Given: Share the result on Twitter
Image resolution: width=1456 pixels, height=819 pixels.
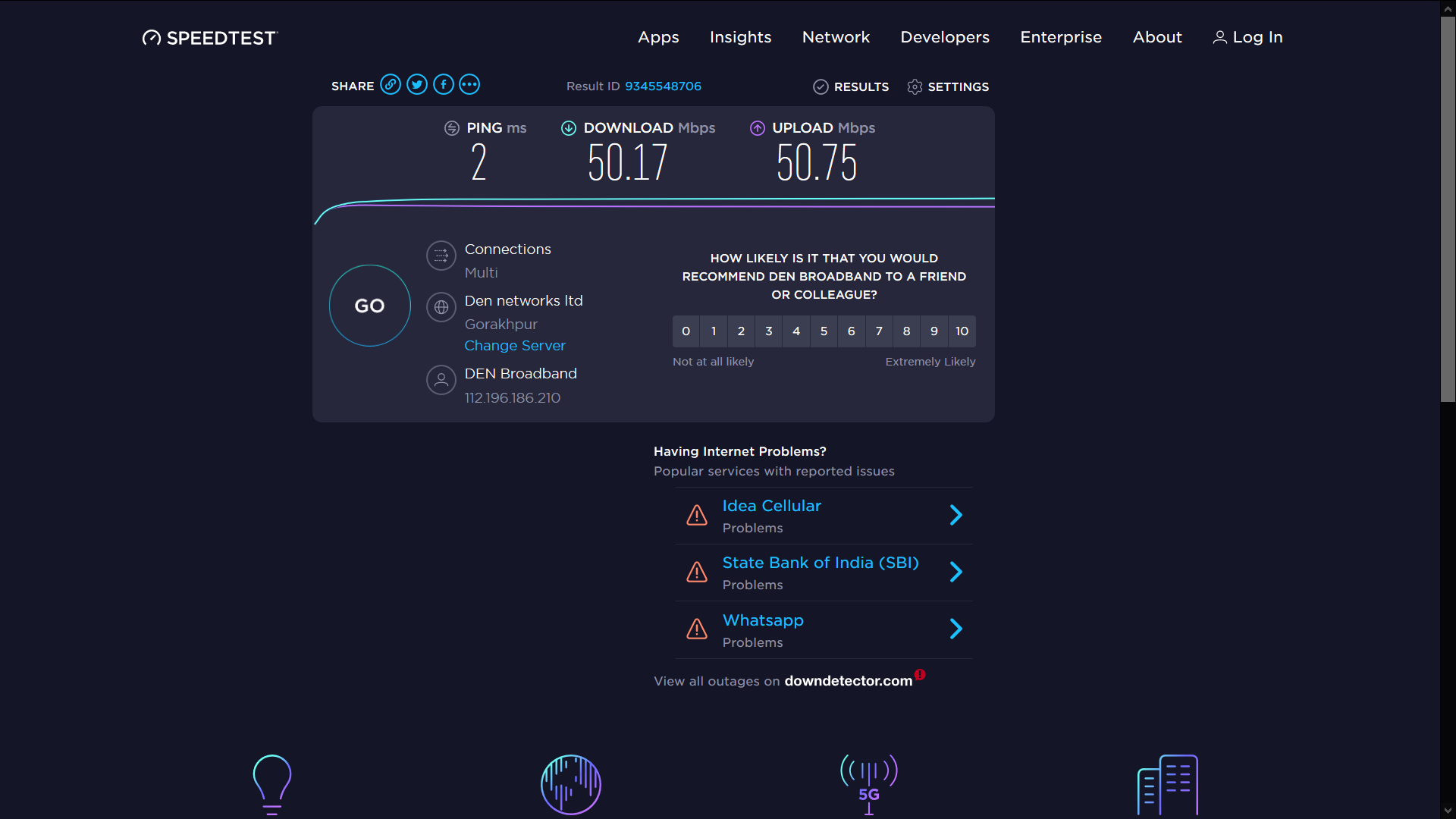Looking at the screenshot, I should (x=417, y=84).
